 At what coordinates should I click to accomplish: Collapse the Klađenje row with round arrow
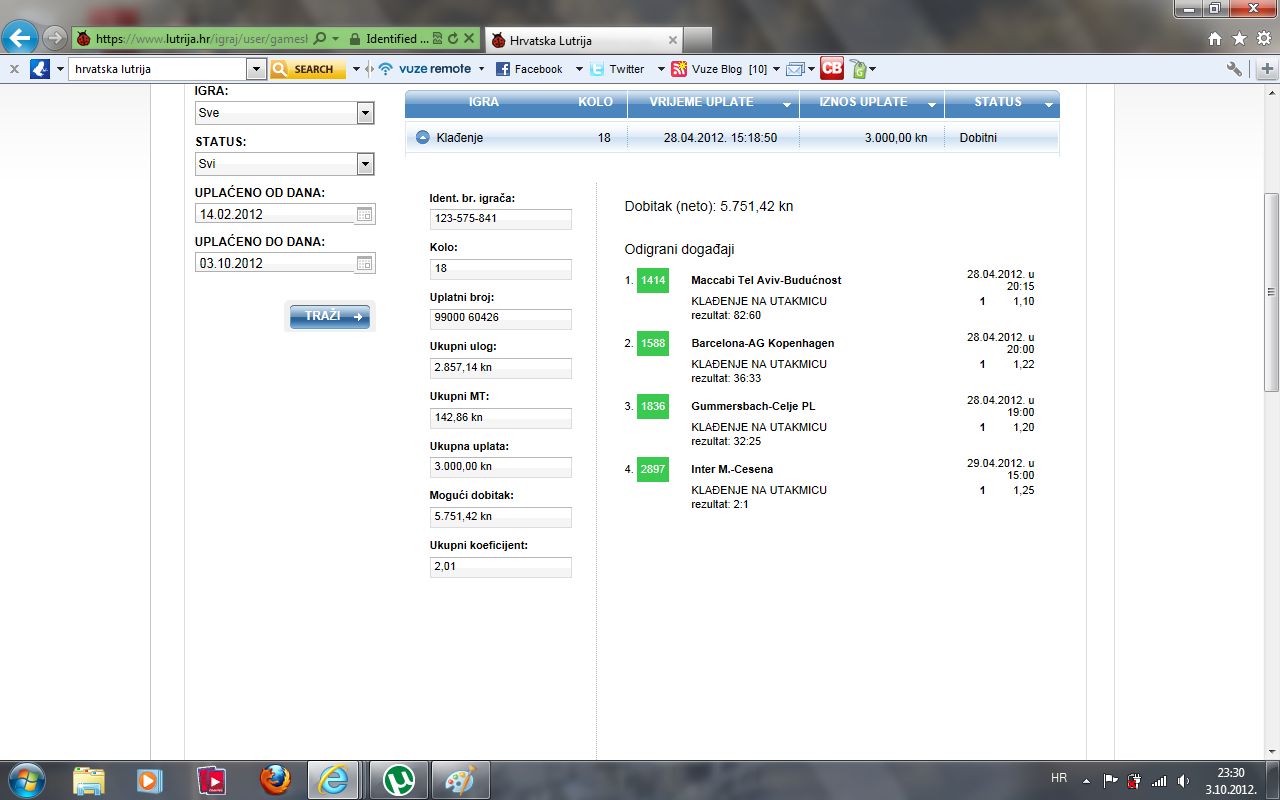pos(423,138)
